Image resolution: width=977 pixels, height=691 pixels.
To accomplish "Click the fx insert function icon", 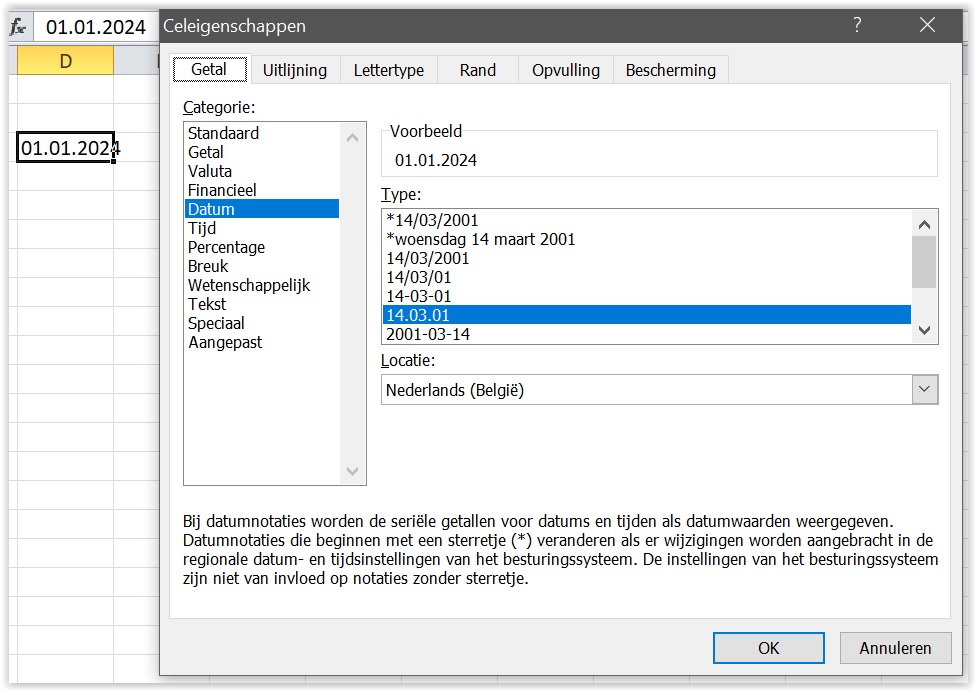I will (x=17, y=27).
